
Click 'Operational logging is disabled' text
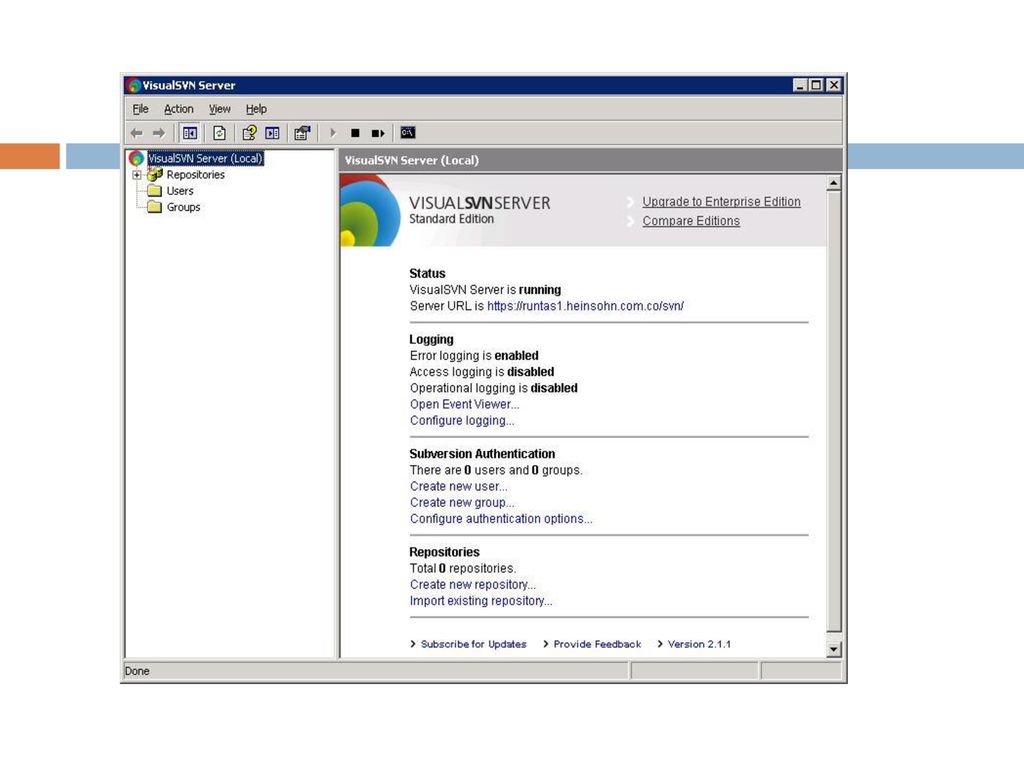pyautogui.click(x=494, y=388)
